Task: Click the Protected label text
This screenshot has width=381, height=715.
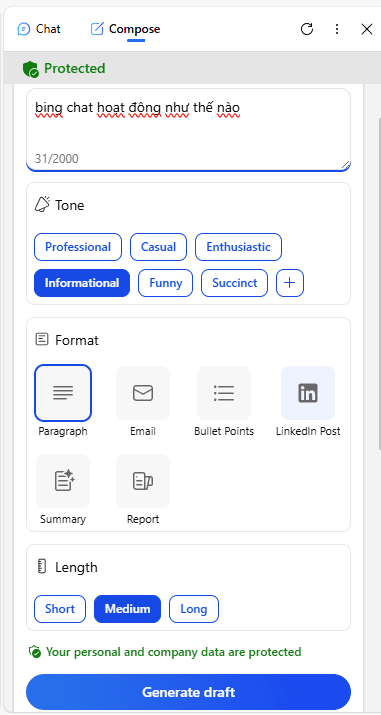Action: (75, 68)
